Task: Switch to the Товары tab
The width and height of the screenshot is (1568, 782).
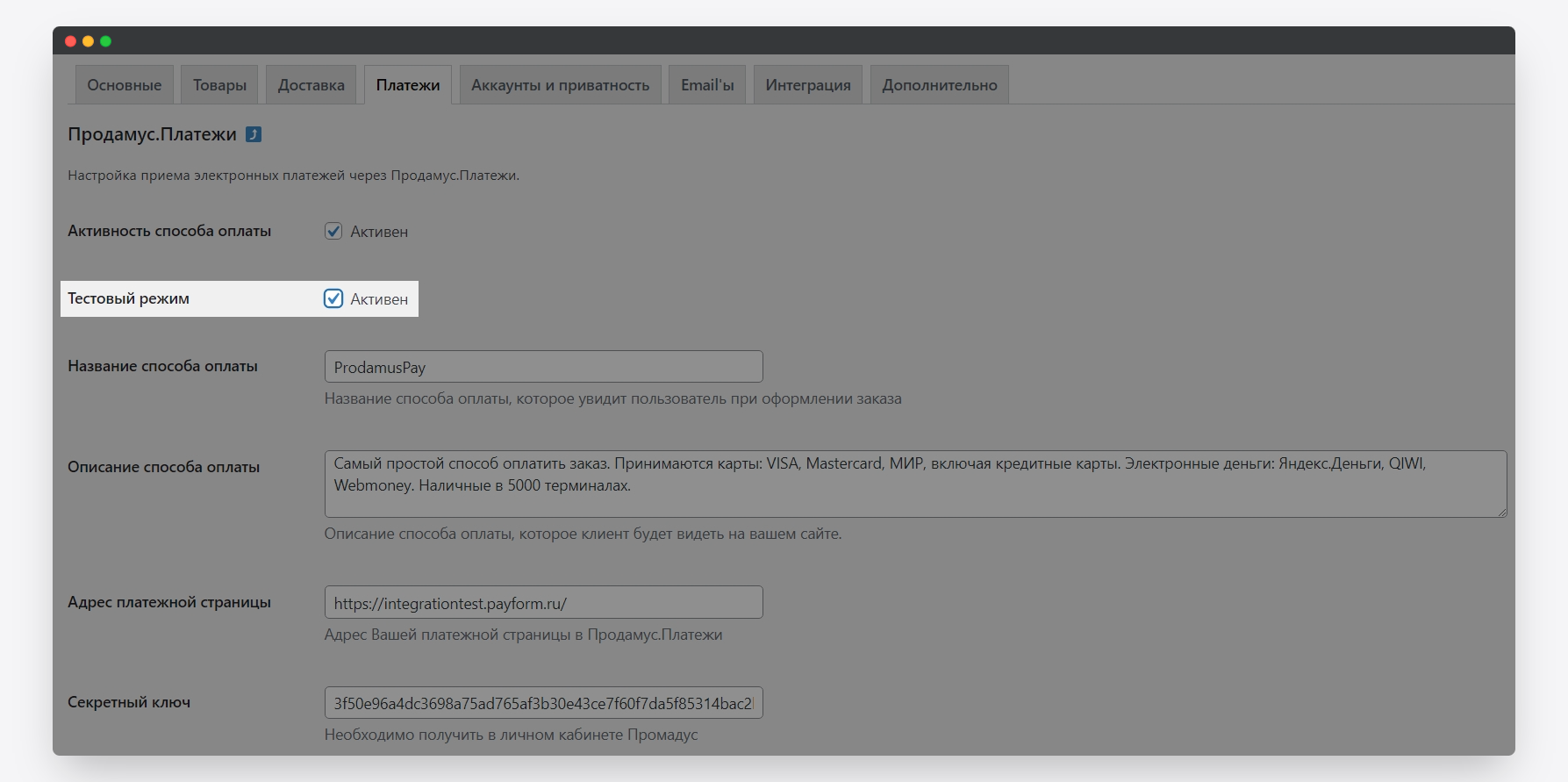Action: click(219, 85)
